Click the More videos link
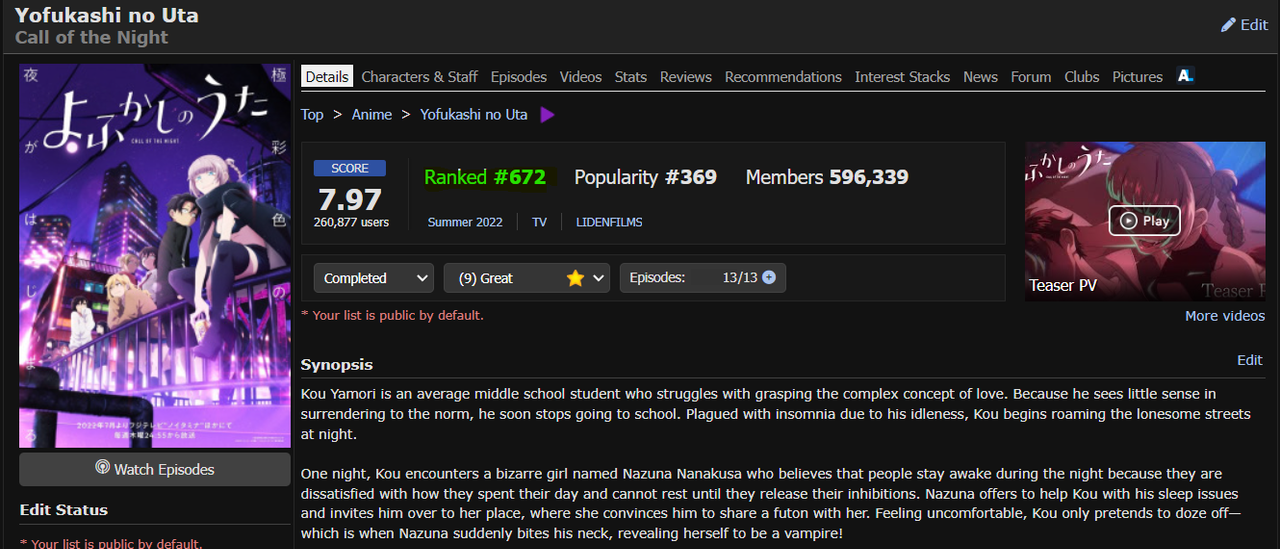Image resolution: width=1280 pixels, height=549 pixels. pos(1225,316)
